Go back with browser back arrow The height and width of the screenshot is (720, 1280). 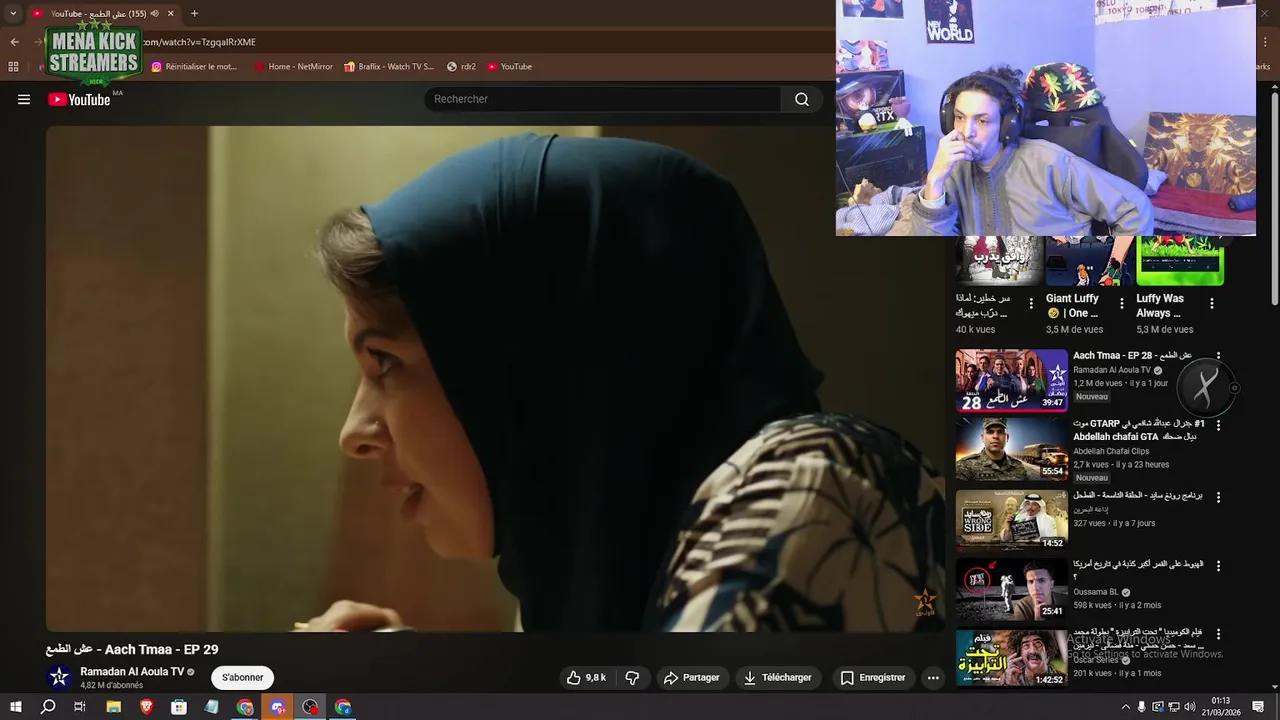tap(14, 42)
